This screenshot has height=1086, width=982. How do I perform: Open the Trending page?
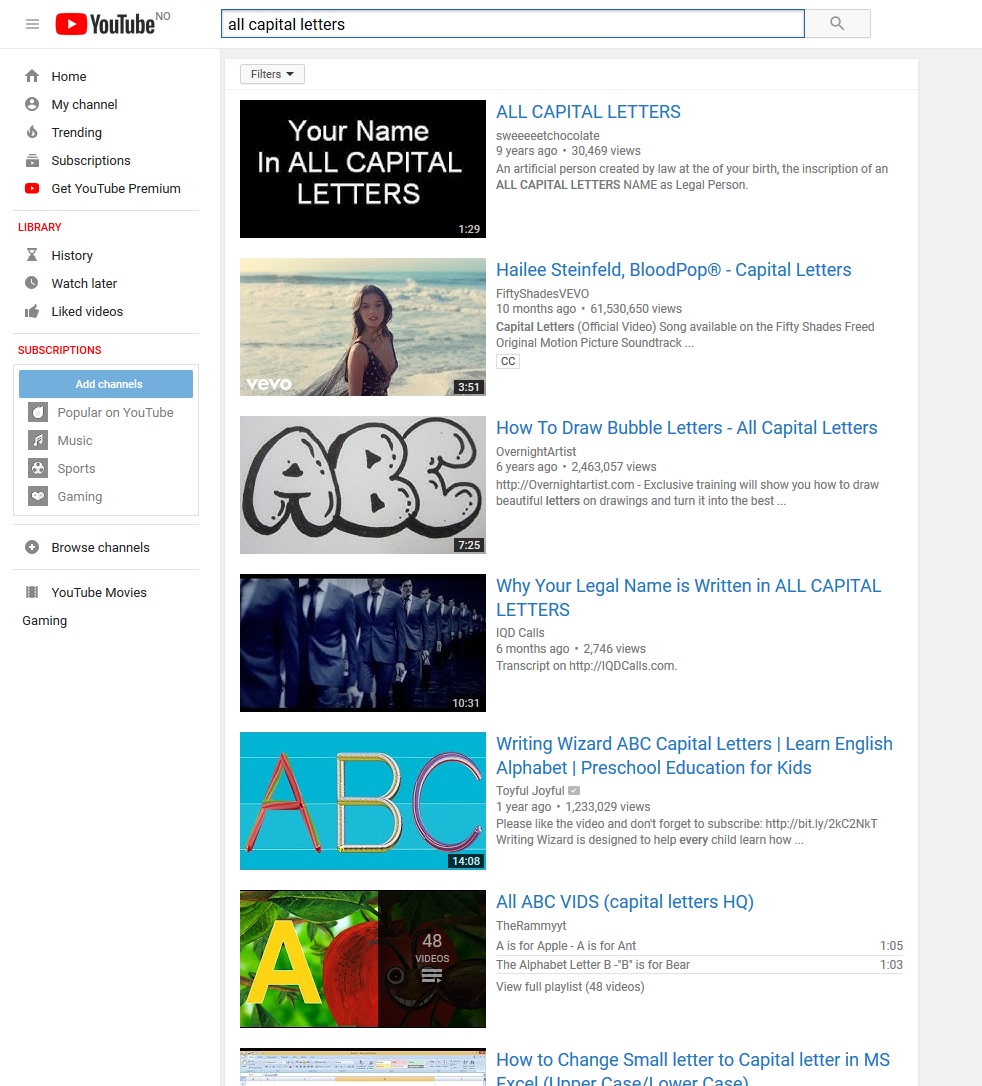click(76, 132)
